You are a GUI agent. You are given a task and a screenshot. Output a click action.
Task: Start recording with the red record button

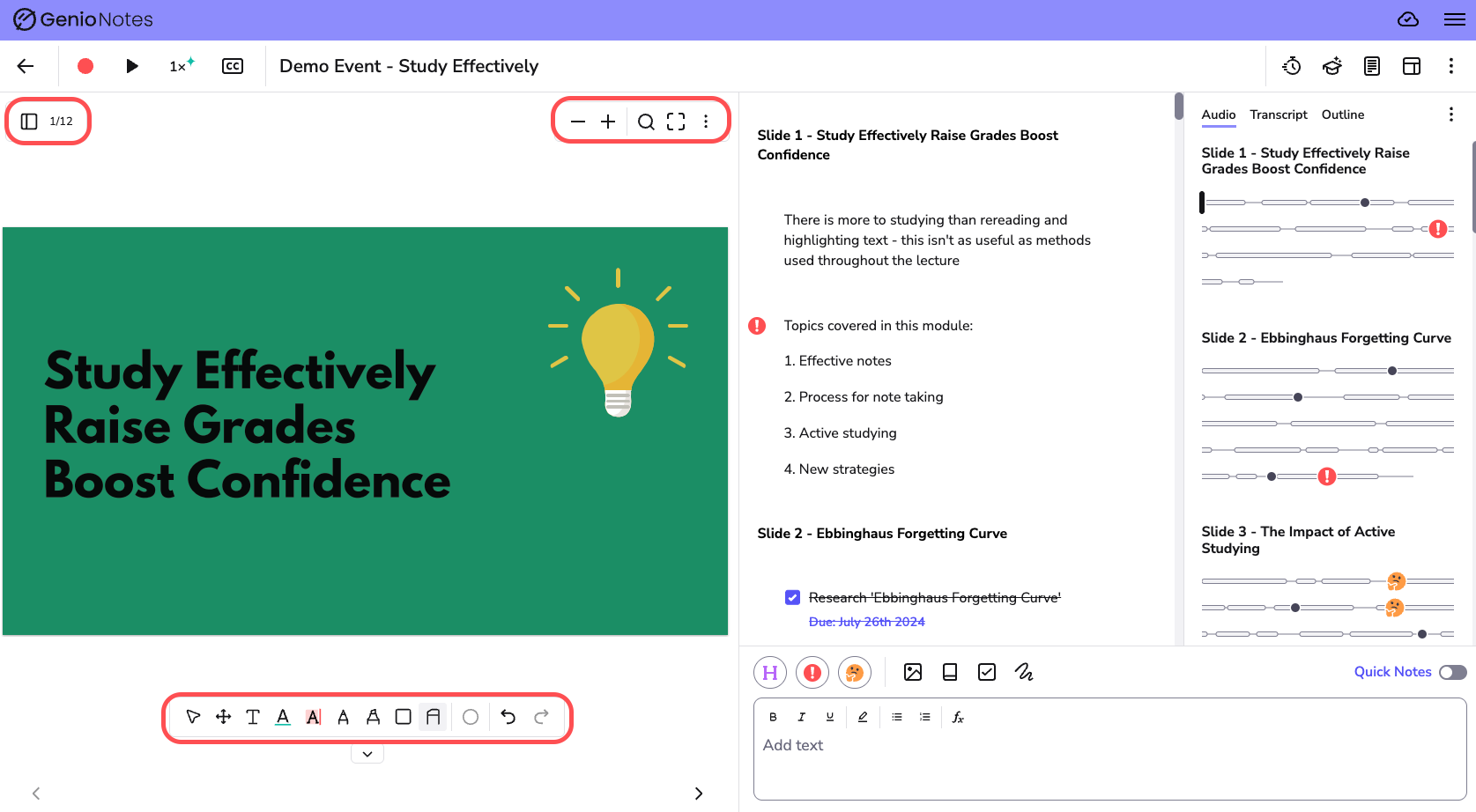tap(85, 66)
